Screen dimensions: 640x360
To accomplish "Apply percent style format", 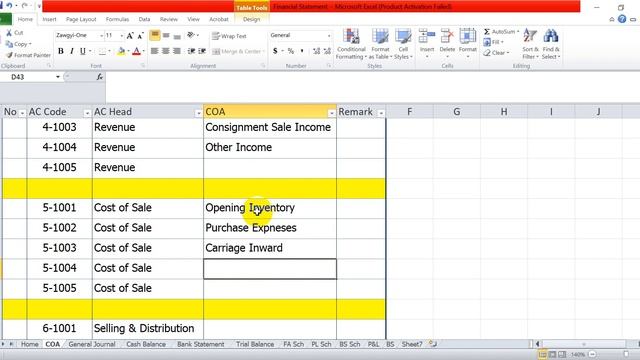I will pos(291,51).
